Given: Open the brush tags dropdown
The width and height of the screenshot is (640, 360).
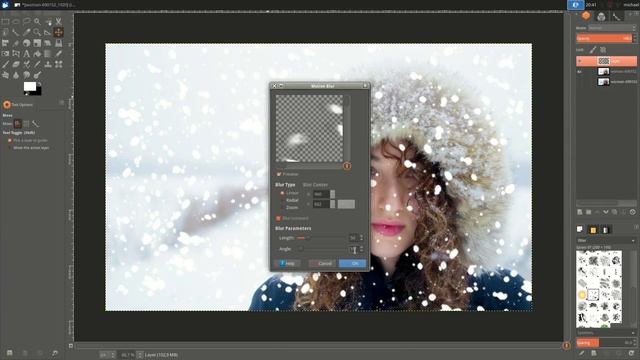Looking at the screenshot, I should click(x=606, y=333).
